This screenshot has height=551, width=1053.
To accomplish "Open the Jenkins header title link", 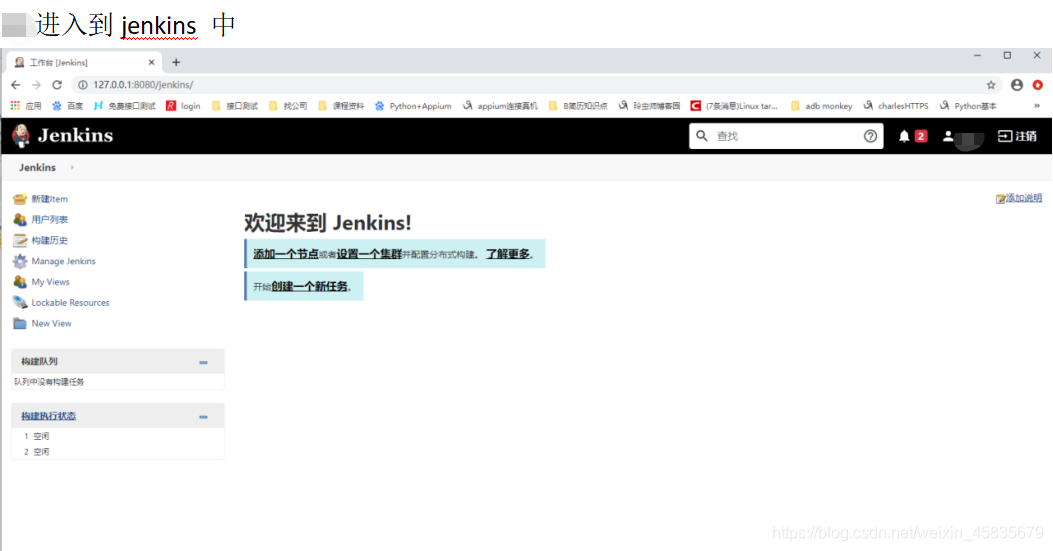I will [x=75, y=136].
